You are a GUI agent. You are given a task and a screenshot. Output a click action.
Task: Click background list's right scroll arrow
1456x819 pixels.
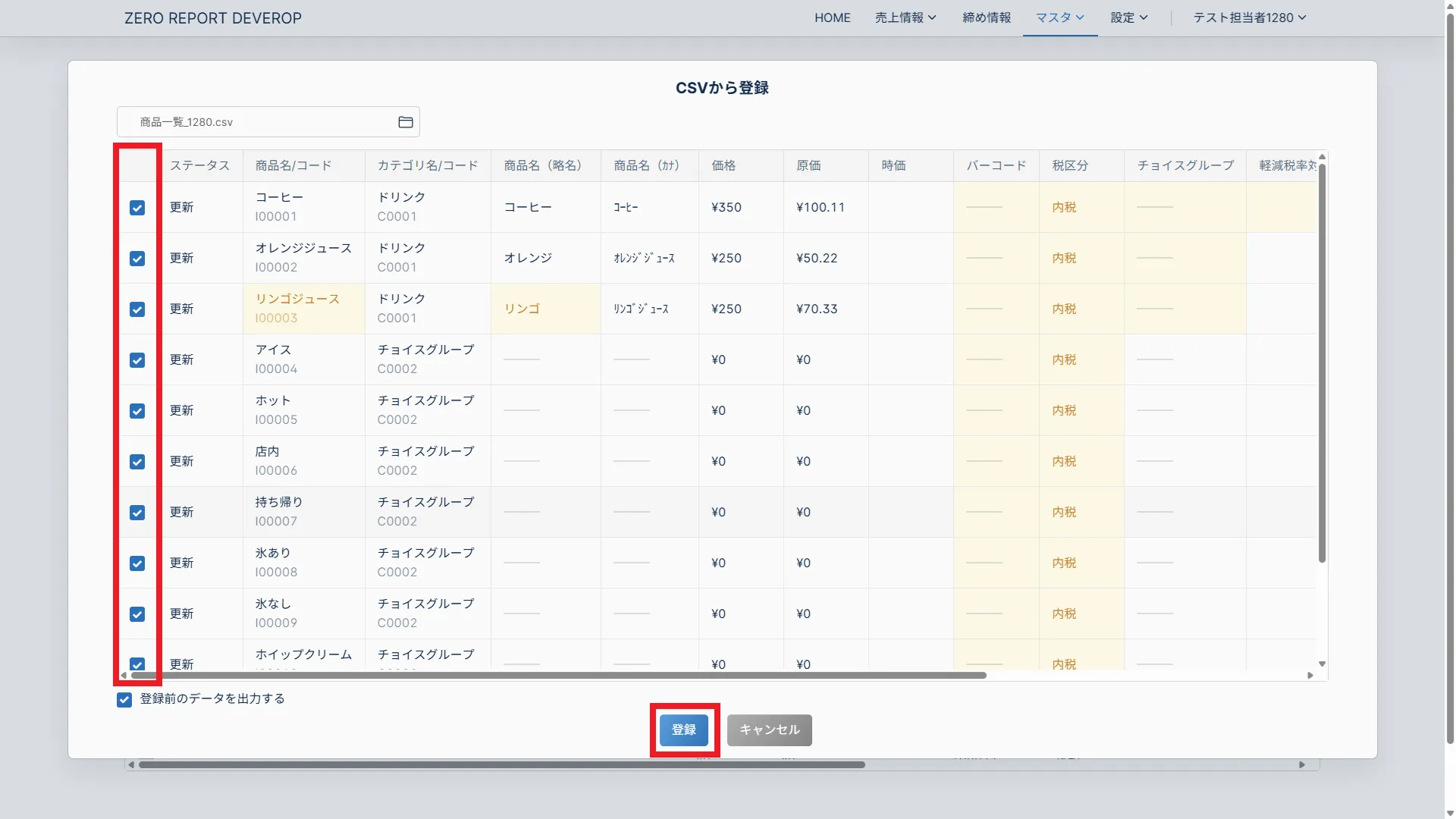(x=1302, y=765)
